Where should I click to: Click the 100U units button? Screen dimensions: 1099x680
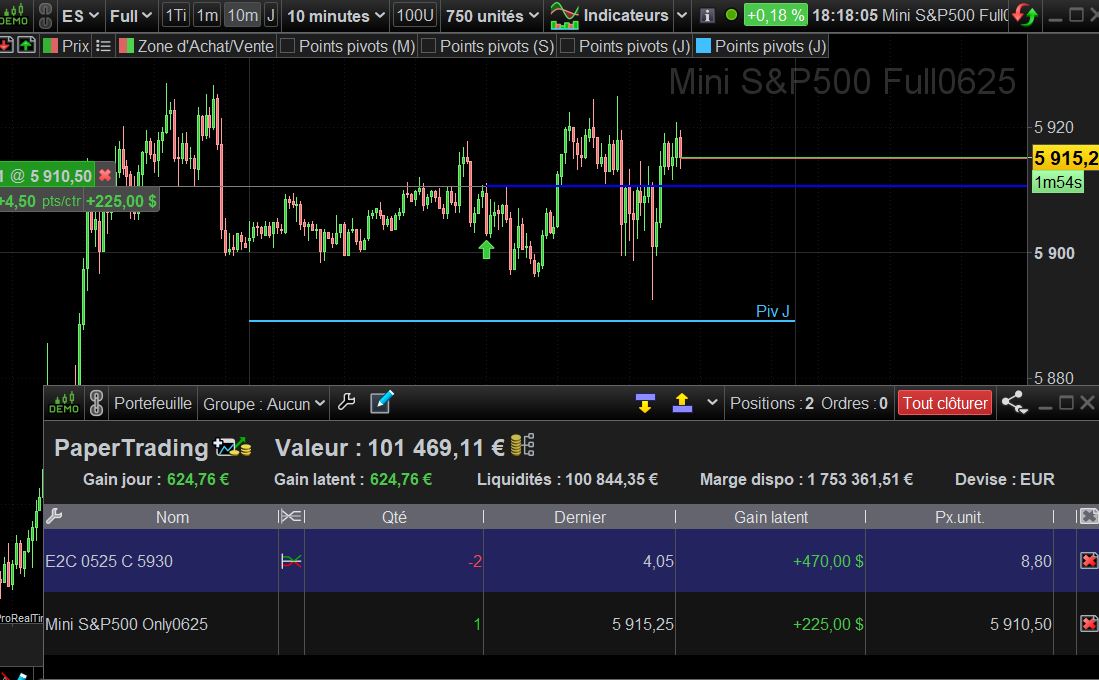tap(414, 15)
